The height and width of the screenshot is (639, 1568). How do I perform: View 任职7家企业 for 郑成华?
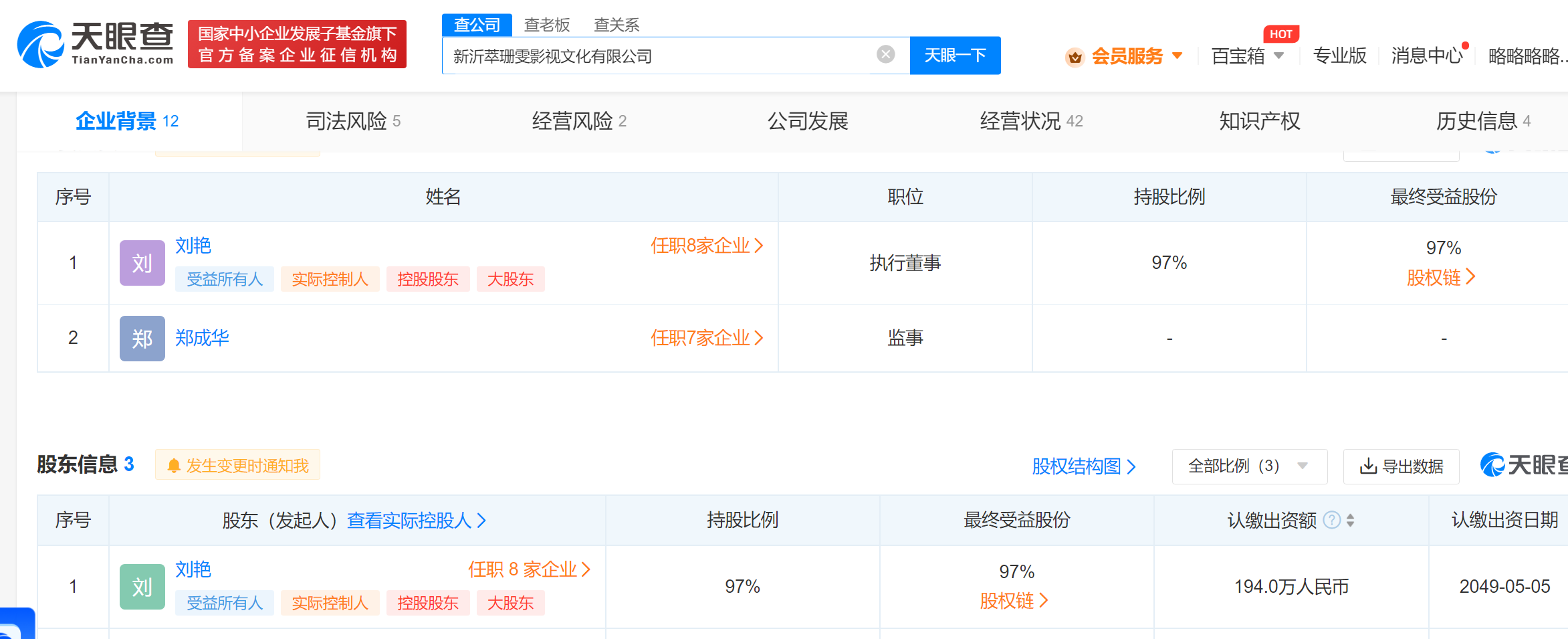pyautogui.click(x=707, y=338)
